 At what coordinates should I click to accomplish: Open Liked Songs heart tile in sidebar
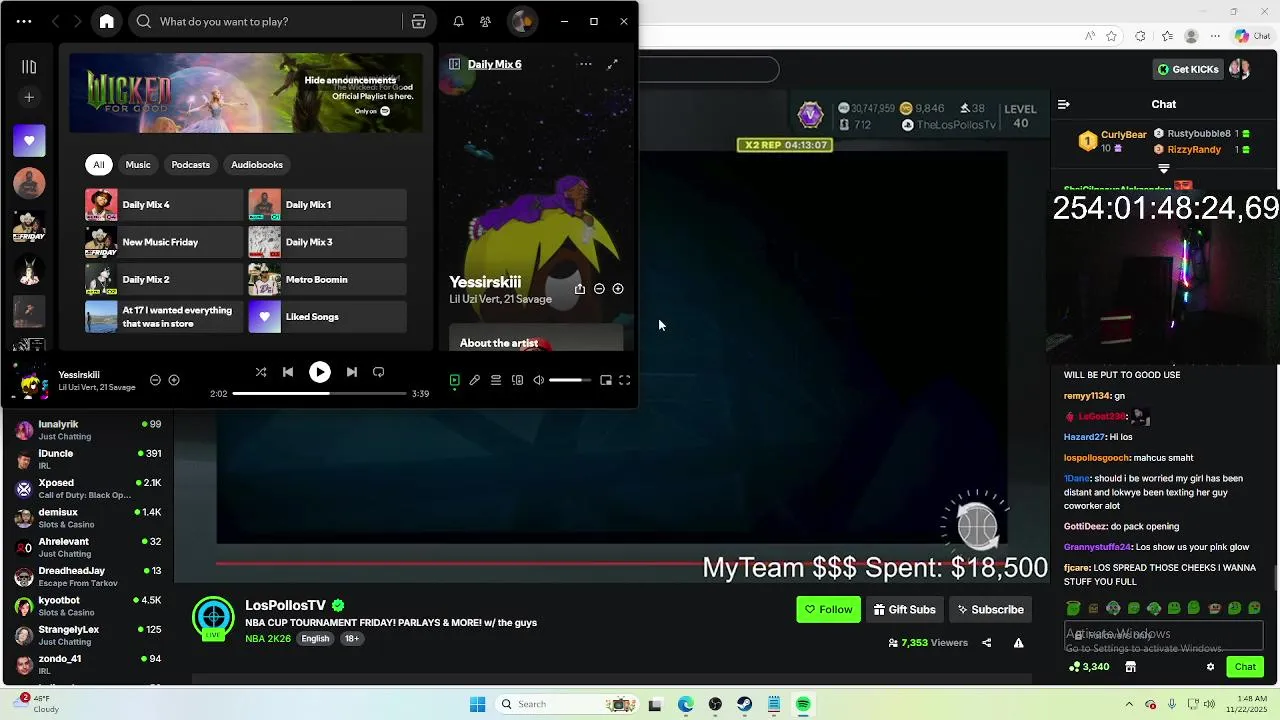click(29, 141)
